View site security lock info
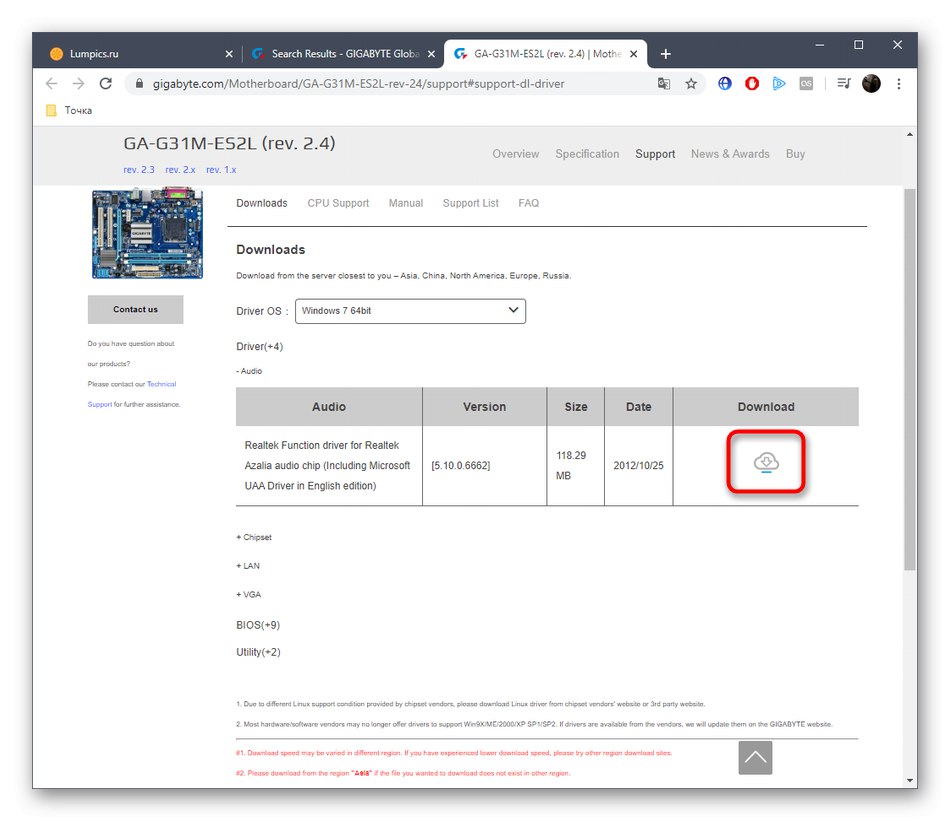This screenshot has height=821, width=950. pos(139,84)
